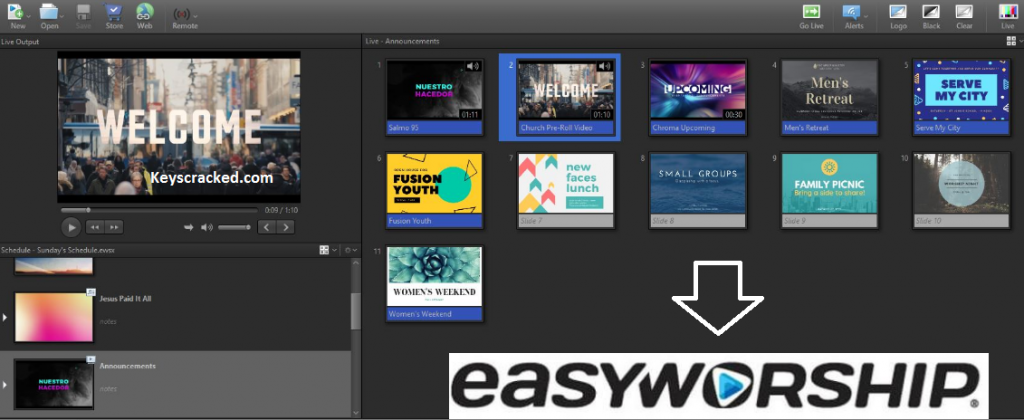Screen dimensions: 1024x420
Task: Change Schedule panel thumbnail view icon
Action: (x=324, y=250)
